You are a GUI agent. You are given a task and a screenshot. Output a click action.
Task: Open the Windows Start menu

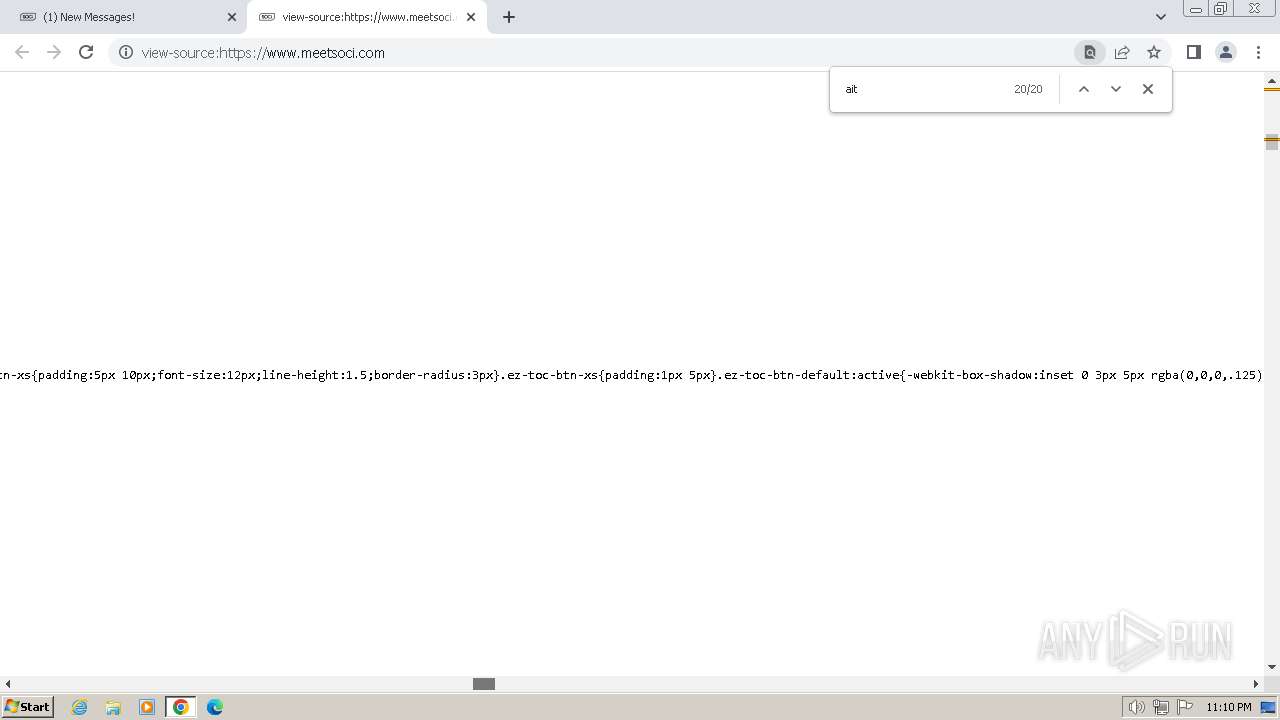click(27, 707)
